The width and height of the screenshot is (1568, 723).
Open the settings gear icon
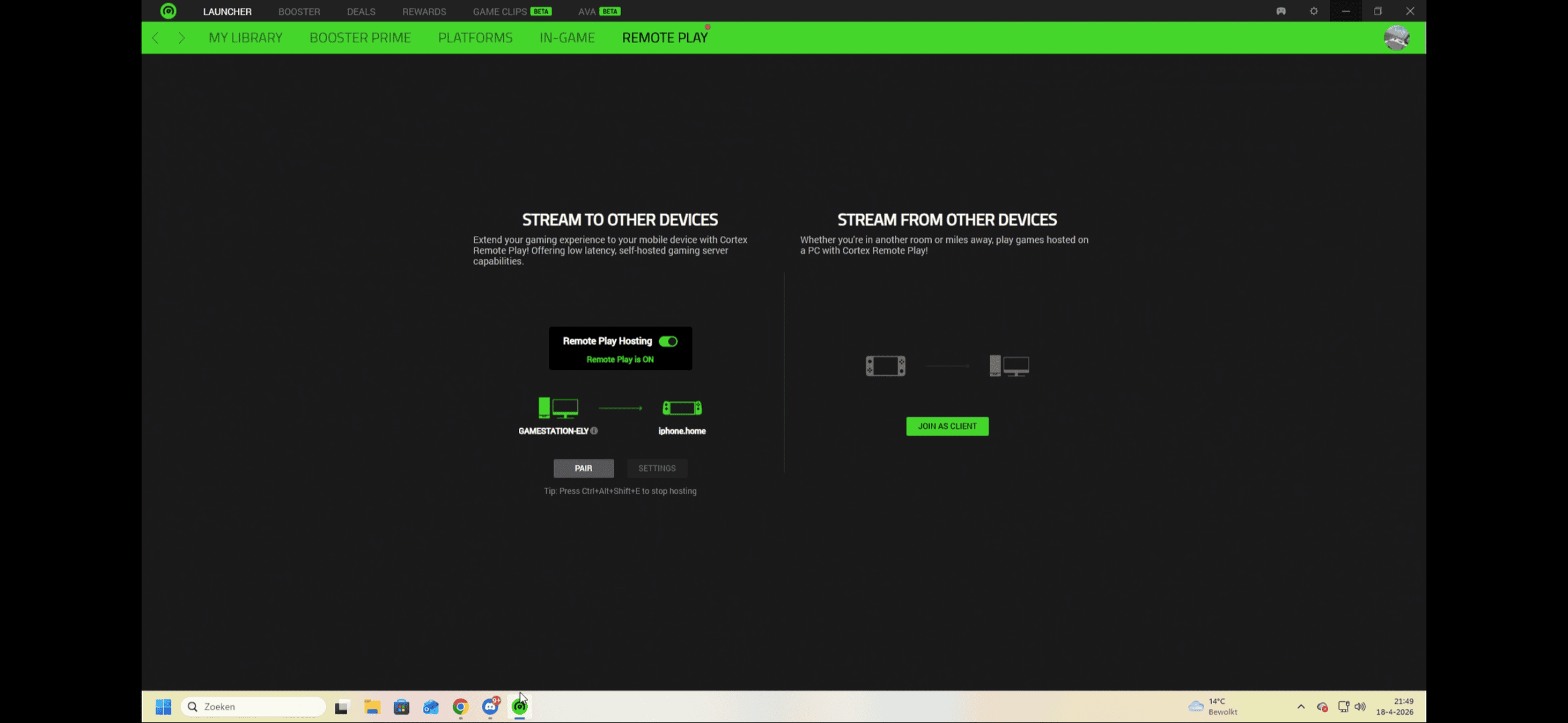pyautogui.click(x=1313, y=11)
